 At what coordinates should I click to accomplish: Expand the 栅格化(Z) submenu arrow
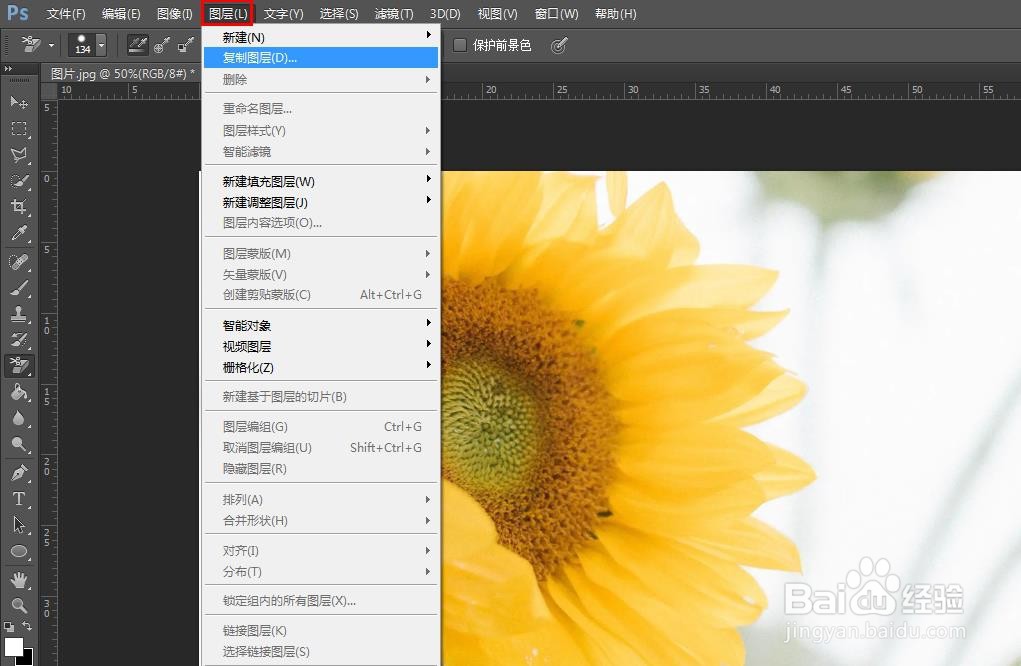(428, 364)
